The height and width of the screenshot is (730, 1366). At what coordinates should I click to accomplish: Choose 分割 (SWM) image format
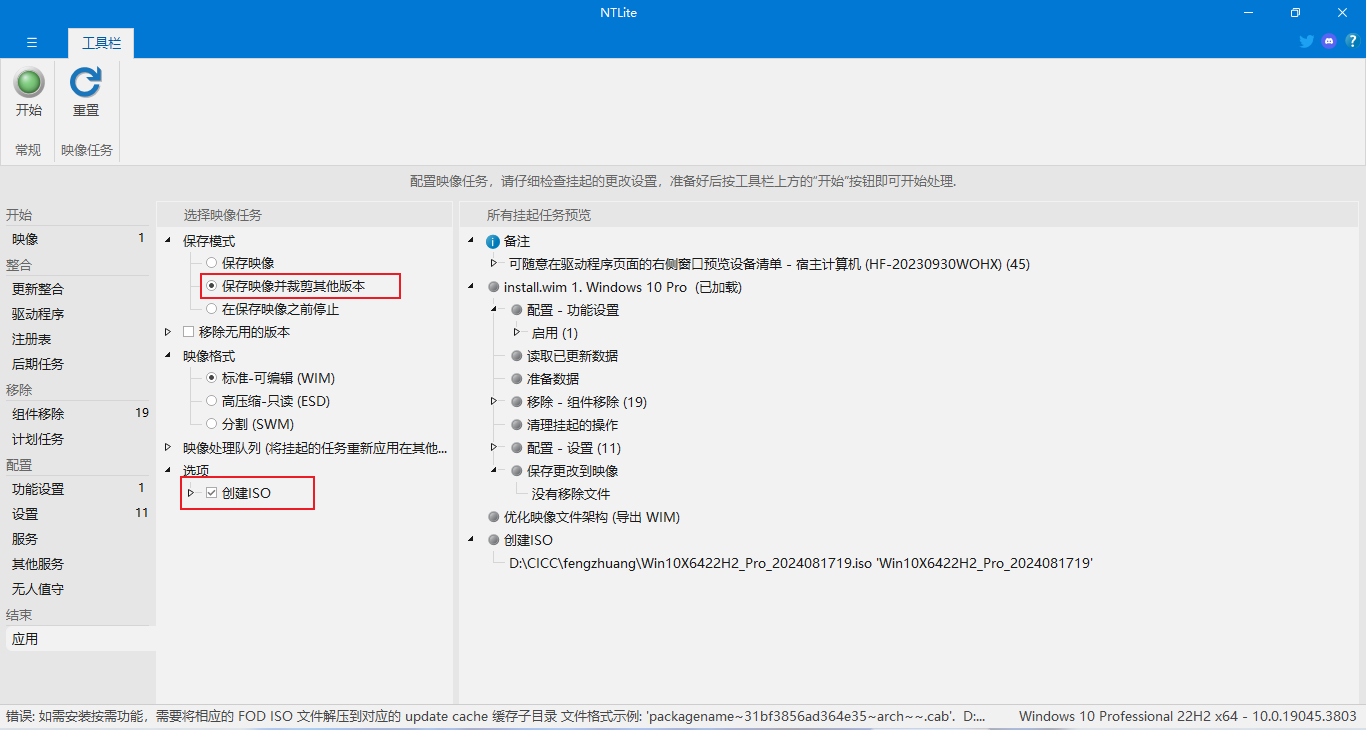pos(211,424)
